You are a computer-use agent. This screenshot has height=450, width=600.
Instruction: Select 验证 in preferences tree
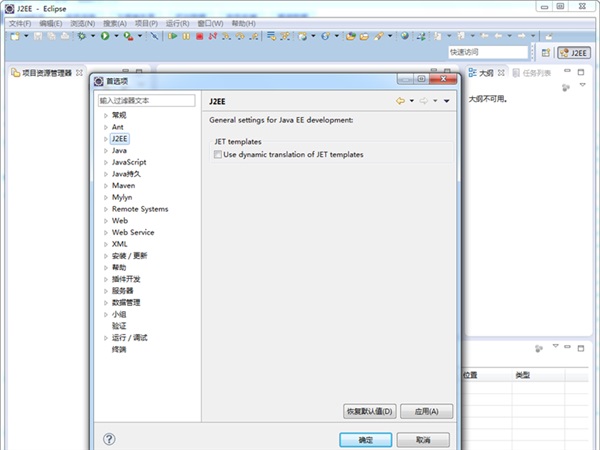pyautogui.click(x=119, y=326)
